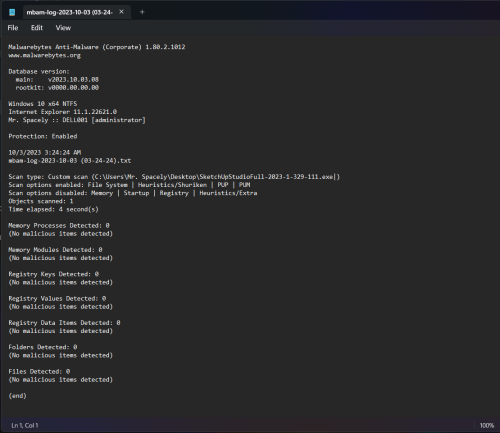This screenshot has height=433, width=500.
Task: Click 'Folders Detected: 0' line
Action: tap(43, 347)
